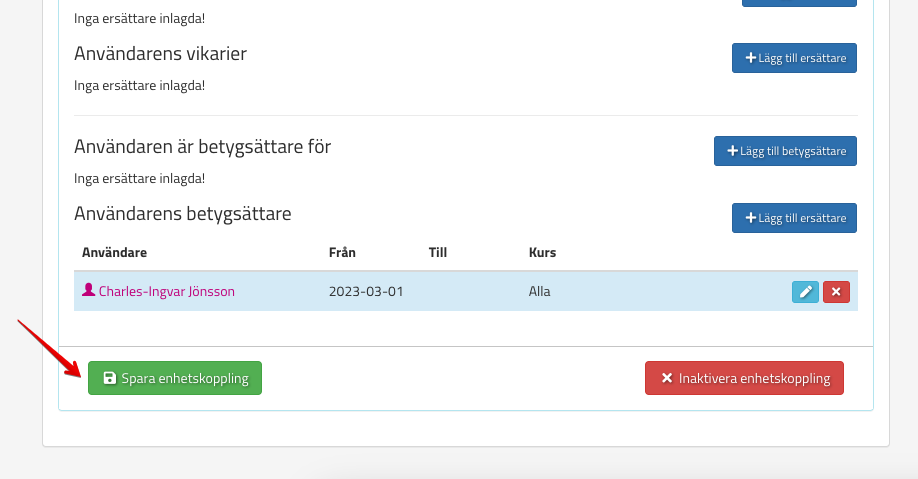Screen dimensions: 918x479
Task: Click the pencil edit icon for Charles-Ingvar Jönsson
Action: (805, 292)
